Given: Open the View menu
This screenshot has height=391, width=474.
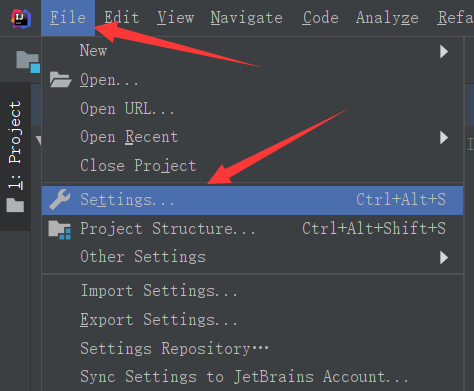Looking at the screenshot, I should point(176,18).
